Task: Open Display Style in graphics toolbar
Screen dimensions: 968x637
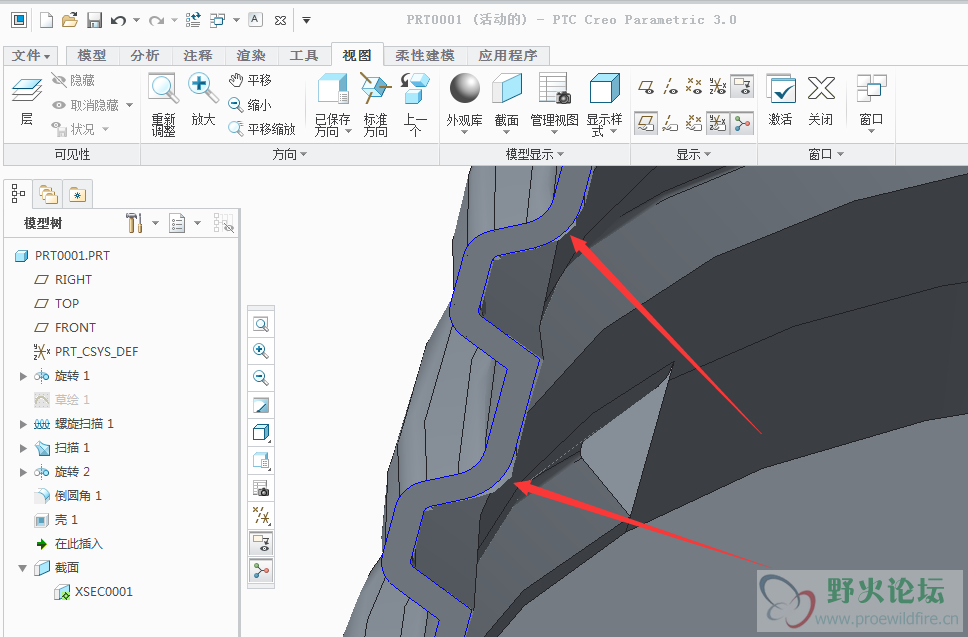Action: click(x=261, y=433)
